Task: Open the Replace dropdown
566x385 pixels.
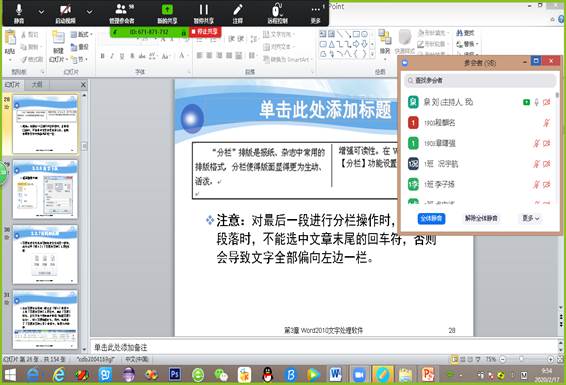Action: pos(467,44)
